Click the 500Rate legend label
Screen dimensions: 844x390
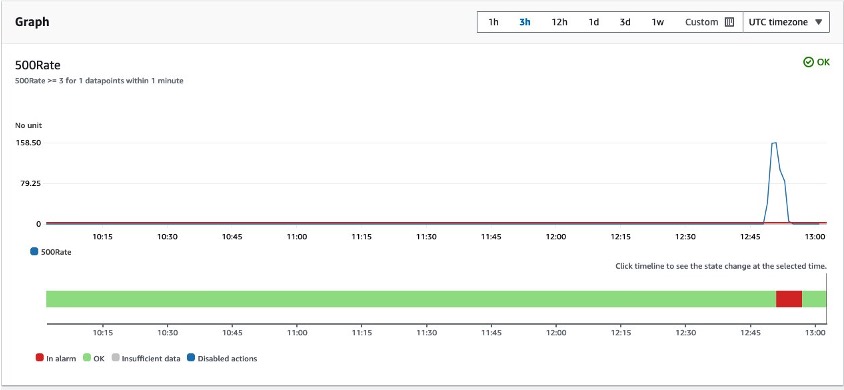pyautogui.click(x=56, y=252)
